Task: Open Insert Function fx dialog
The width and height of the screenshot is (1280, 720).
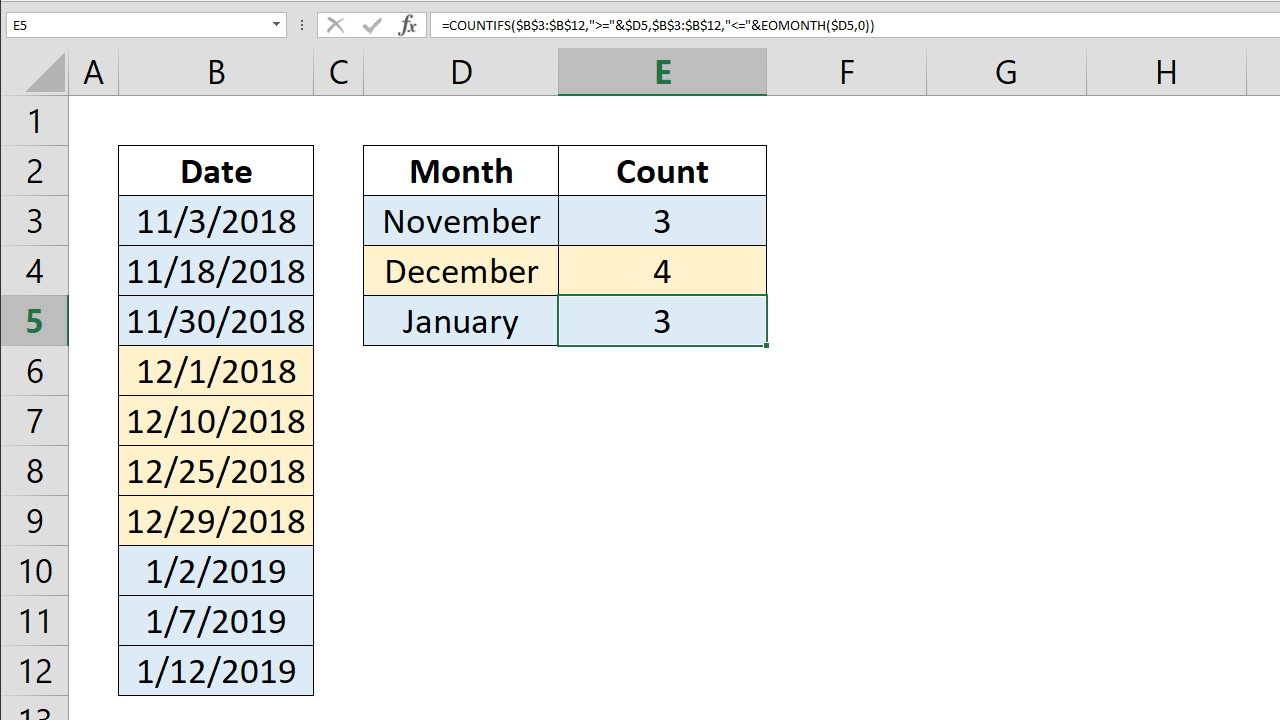Action: tap(407, 25)
